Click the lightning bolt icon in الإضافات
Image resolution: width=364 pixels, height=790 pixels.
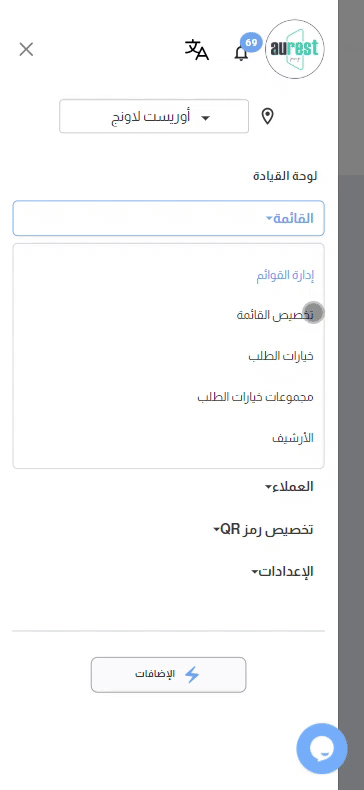click(192, 675)
